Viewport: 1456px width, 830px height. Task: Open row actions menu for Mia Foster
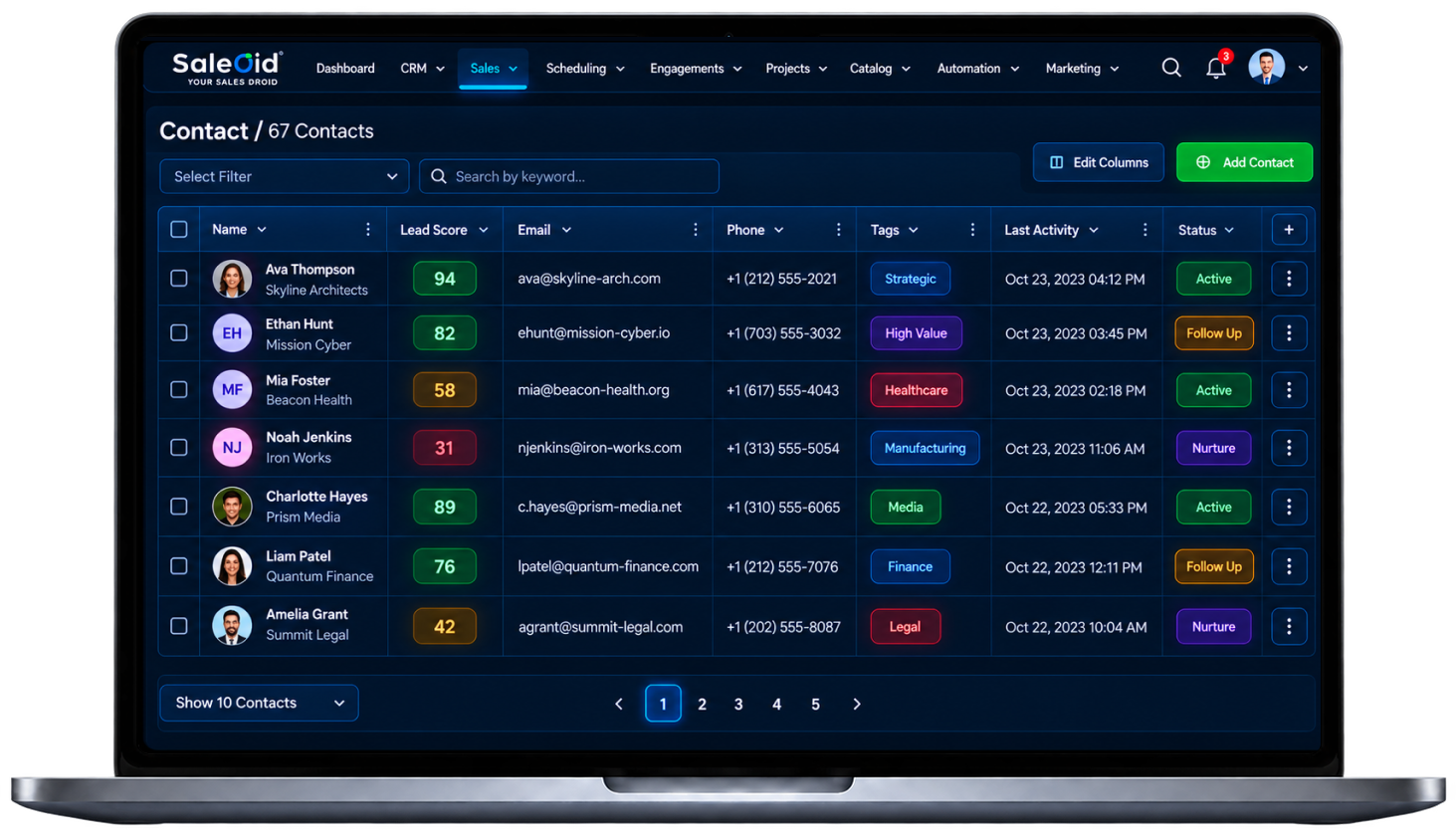click(x=1289, y=390)
